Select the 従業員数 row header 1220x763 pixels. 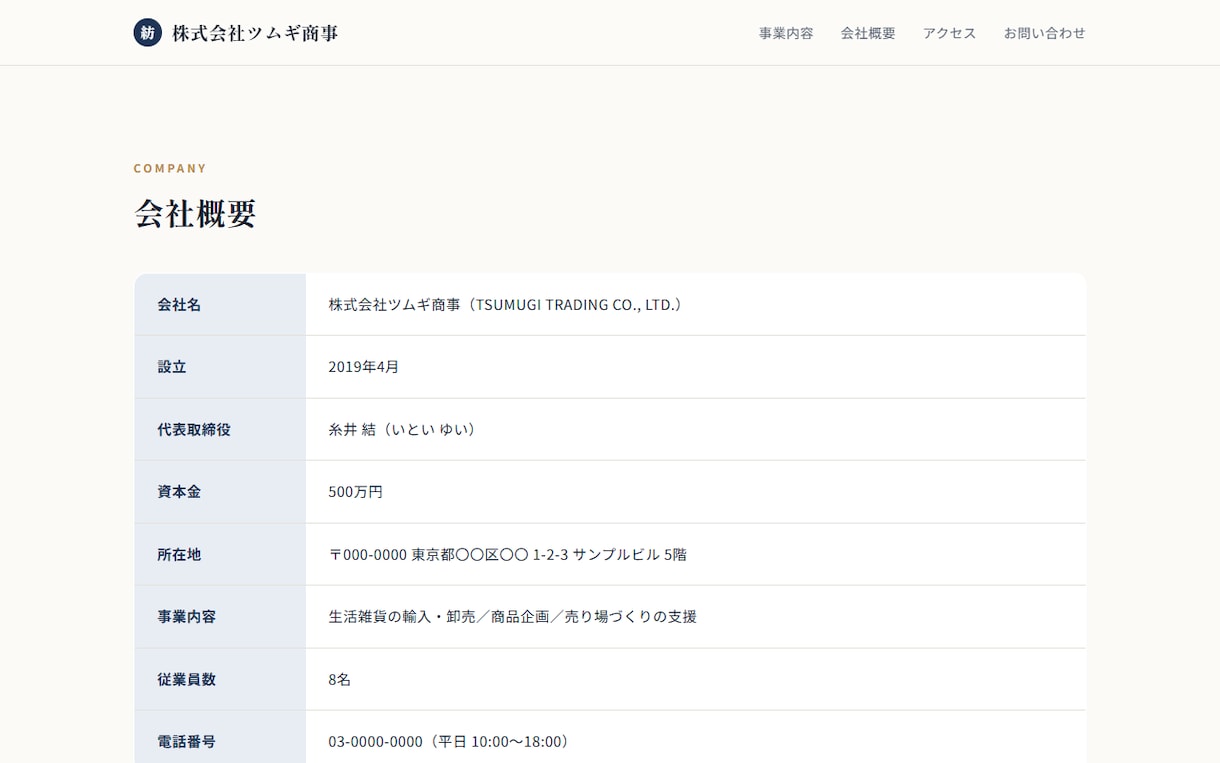click(220, 679)
